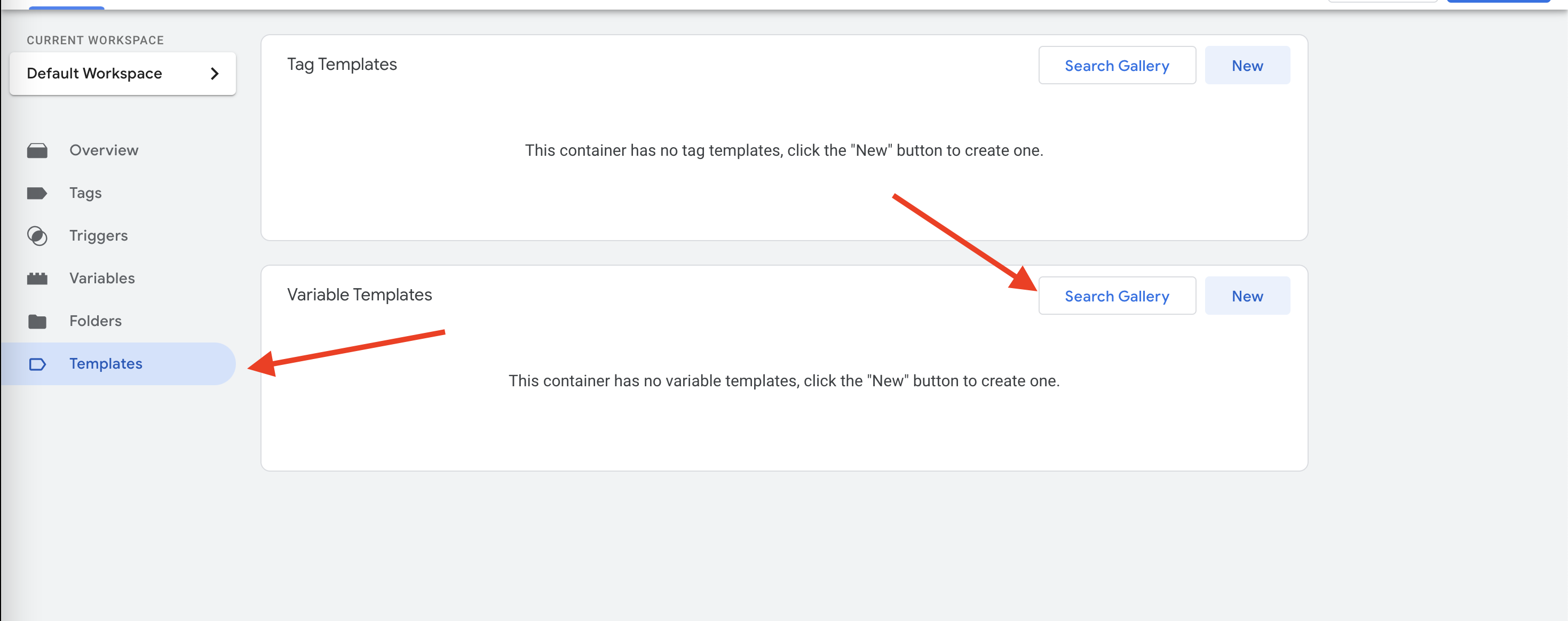Open Folders from the sidebar
The image size is (1568, 621).
95,321
